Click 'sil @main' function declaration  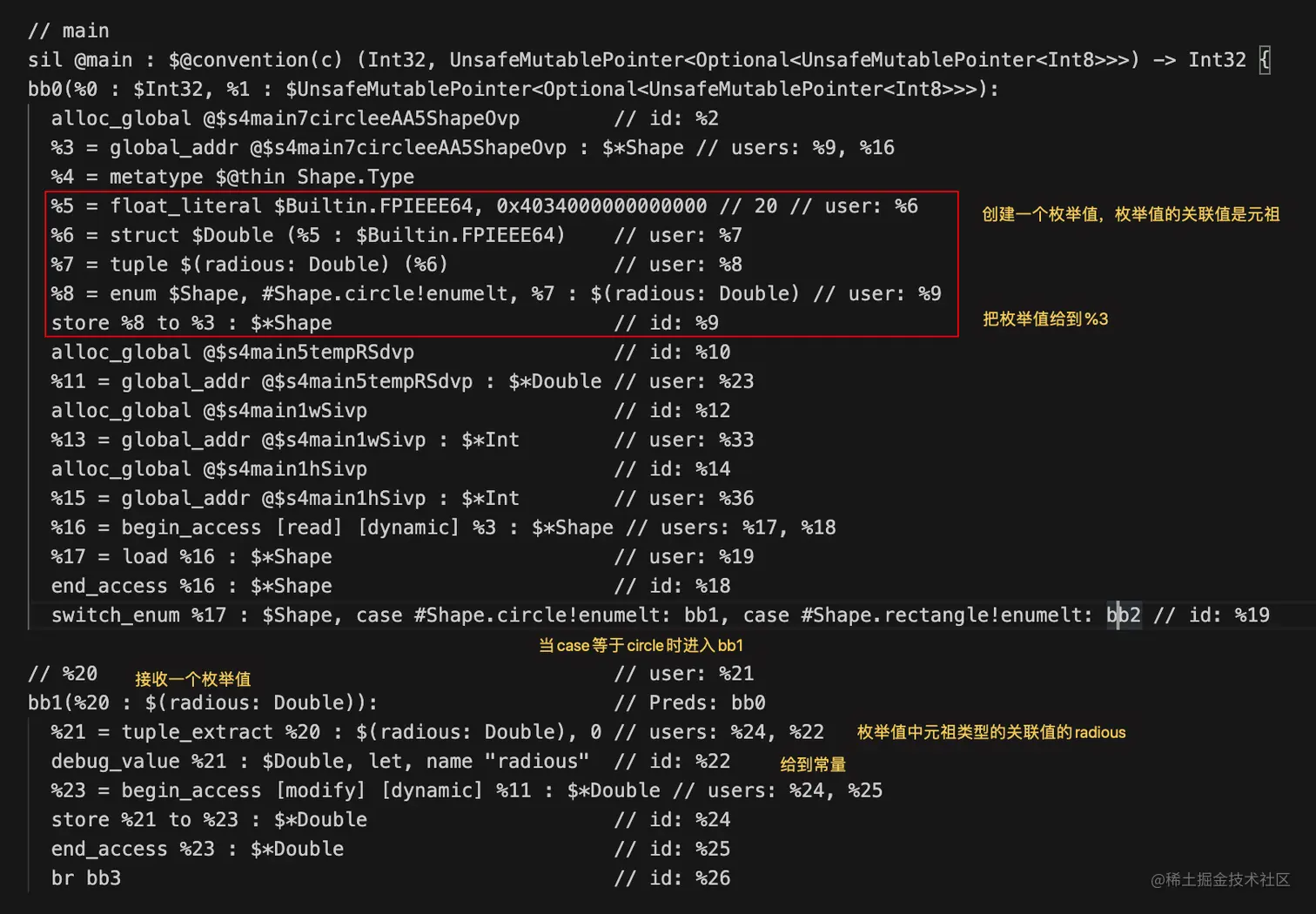coord(80,60)
